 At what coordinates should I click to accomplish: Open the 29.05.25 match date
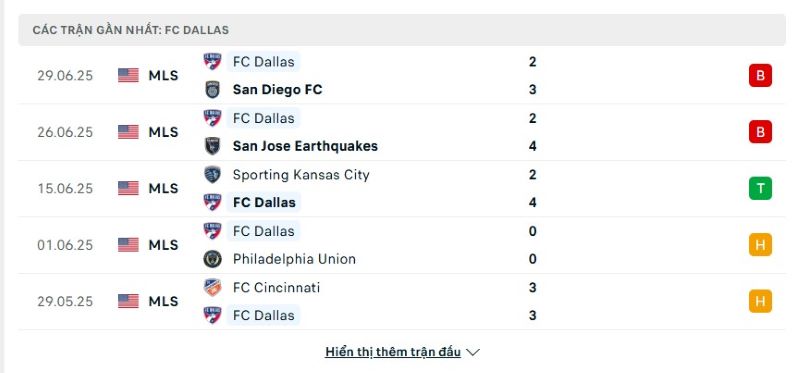click(x=65, y=301)
